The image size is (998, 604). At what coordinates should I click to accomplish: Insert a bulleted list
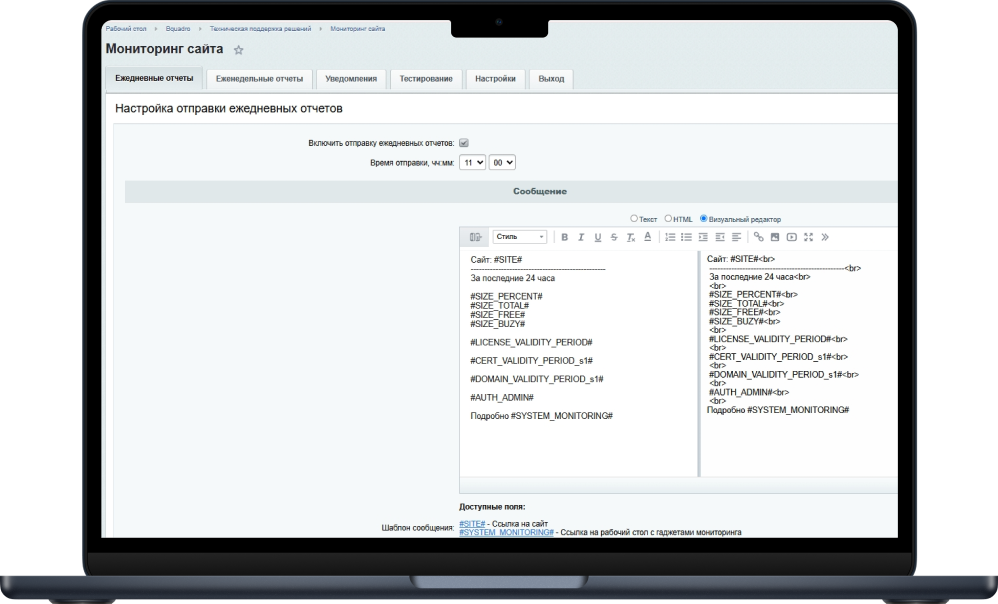pos(686,237)
